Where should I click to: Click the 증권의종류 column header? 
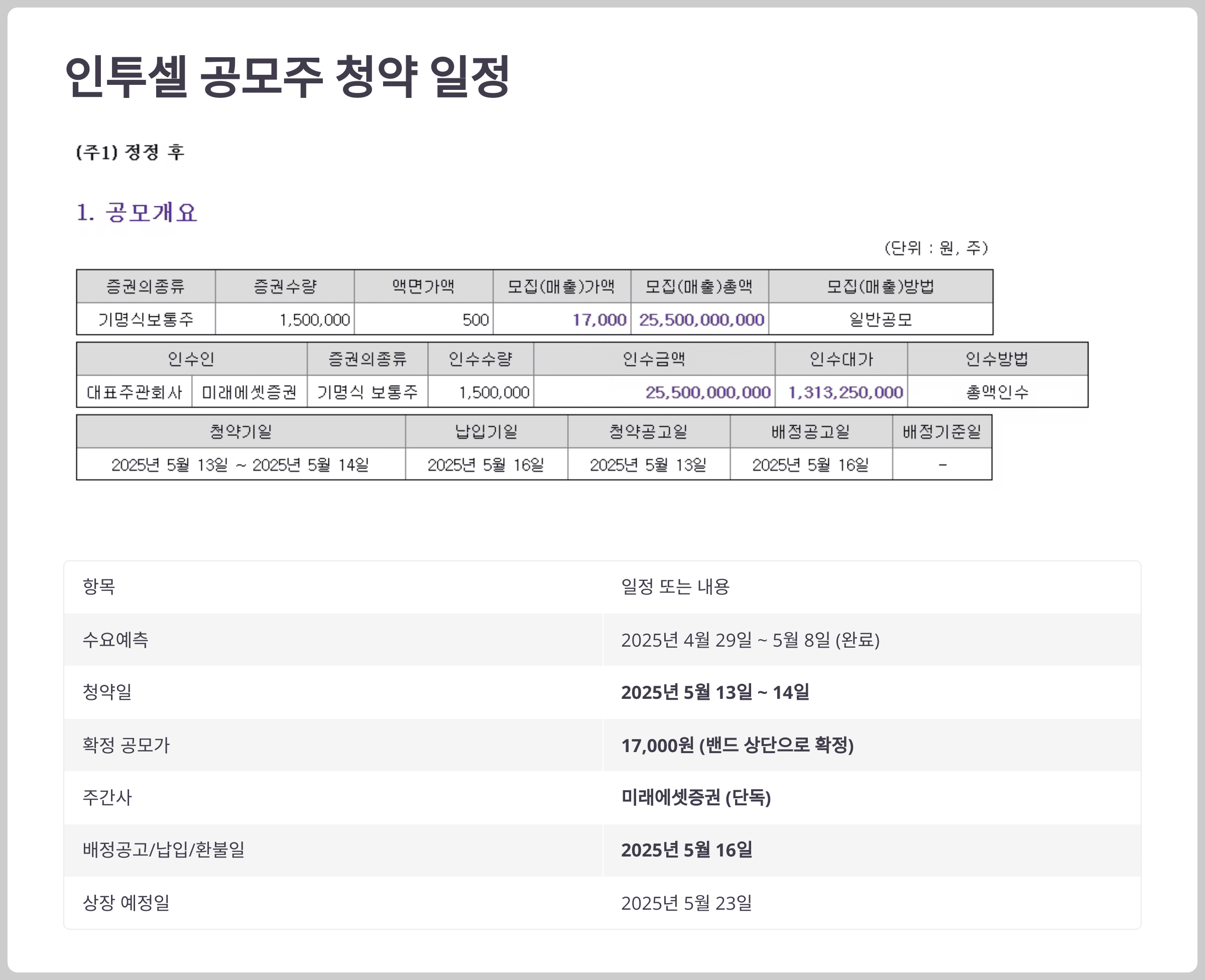[146, 286]
